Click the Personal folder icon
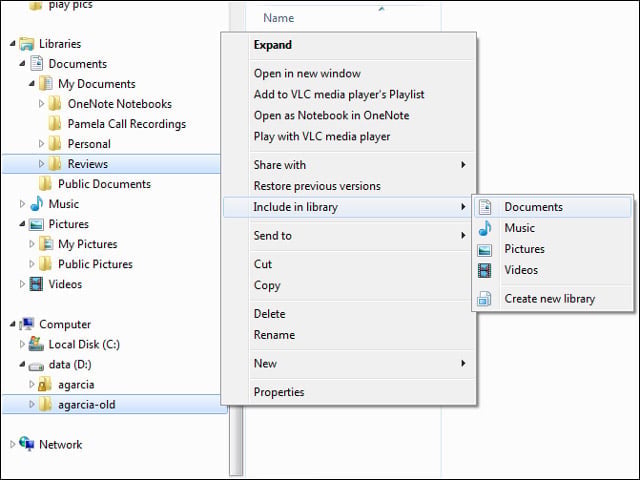Viewport: 640px width, 480px height. click(x=55, y=144)
